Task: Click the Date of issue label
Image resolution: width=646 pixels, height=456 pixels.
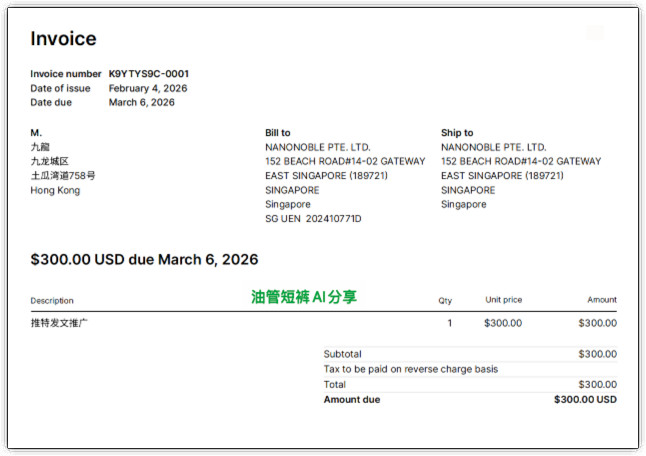Action: pos(60,88)
